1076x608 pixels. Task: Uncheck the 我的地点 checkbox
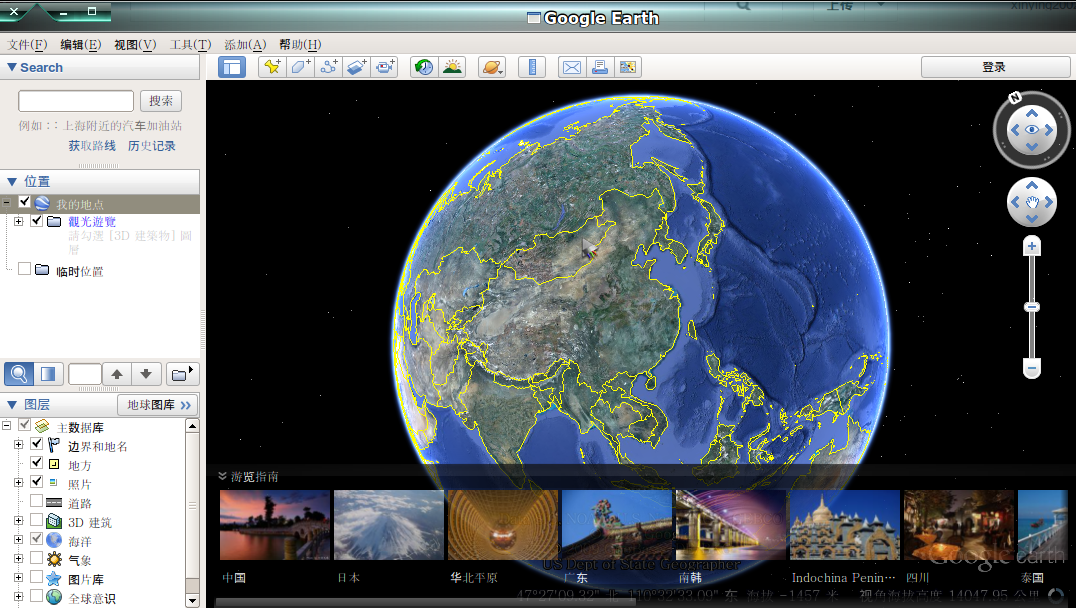[25, 202]
